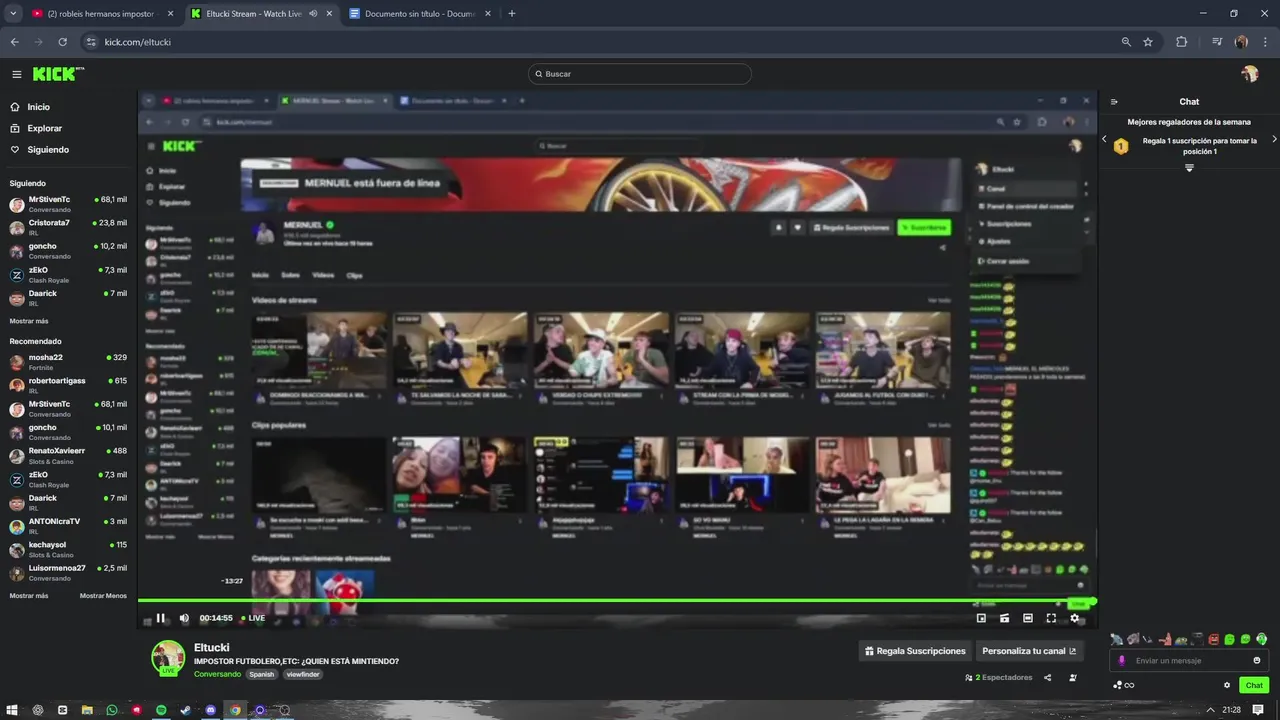Screen dimensions: 1280x720
Task: Open the moderator user icon below player
Action: point(1073,677)
